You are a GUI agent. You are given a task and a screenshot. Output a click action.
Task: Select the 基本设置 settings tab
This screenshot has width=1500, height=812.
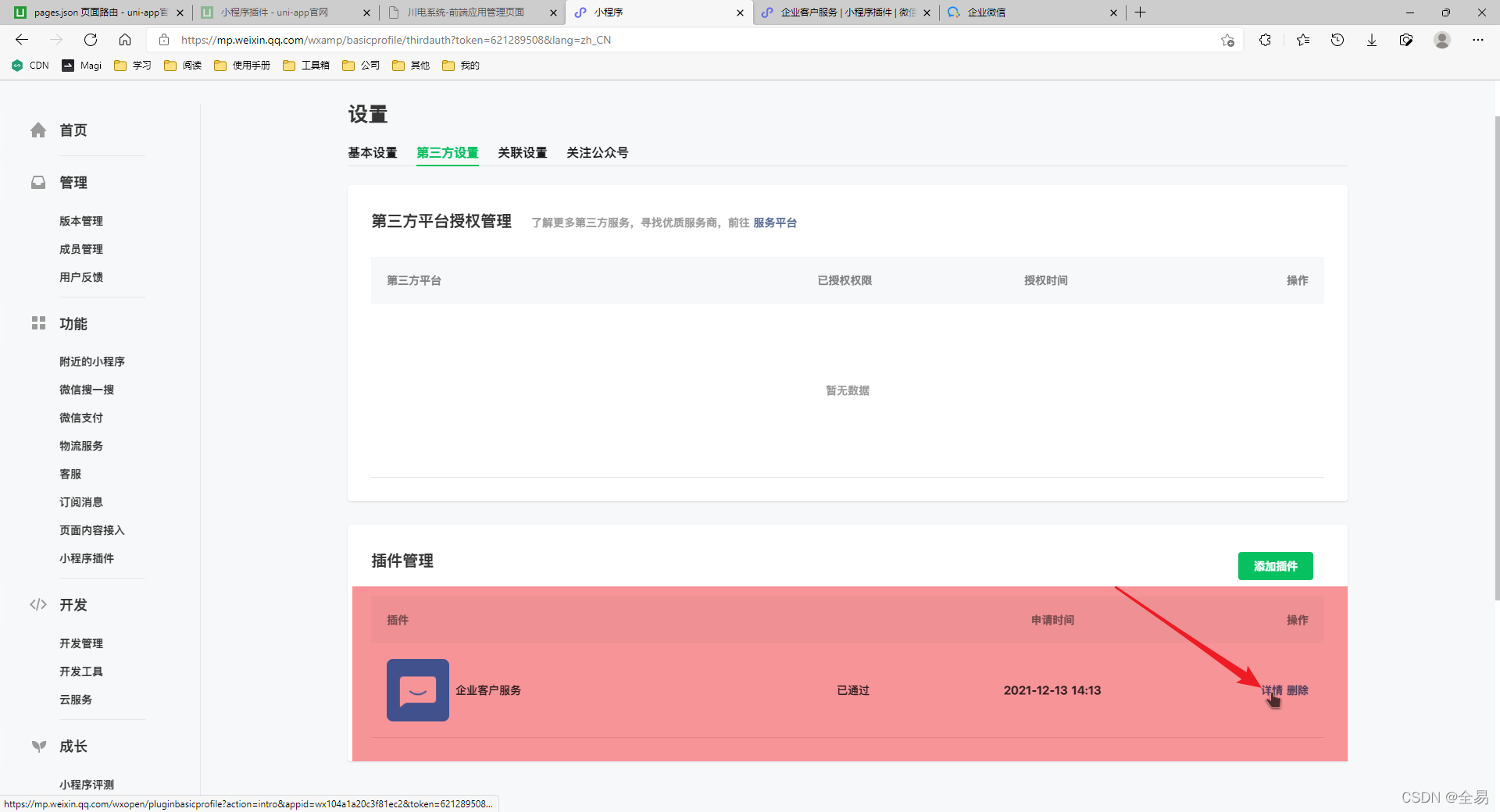coord(373,153)
